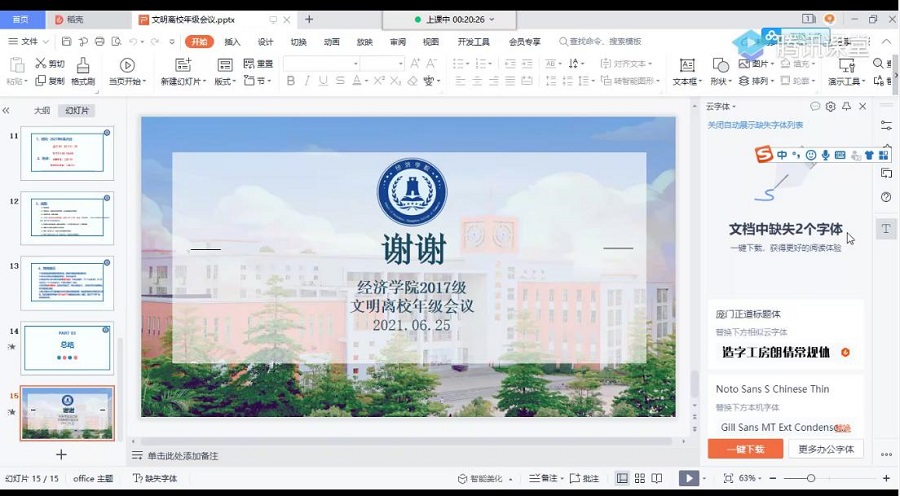The width and height of the screenshot is (900, 496).
Task: Select slide 14 thumbnail 总结
Action: [x=67, y=347]
